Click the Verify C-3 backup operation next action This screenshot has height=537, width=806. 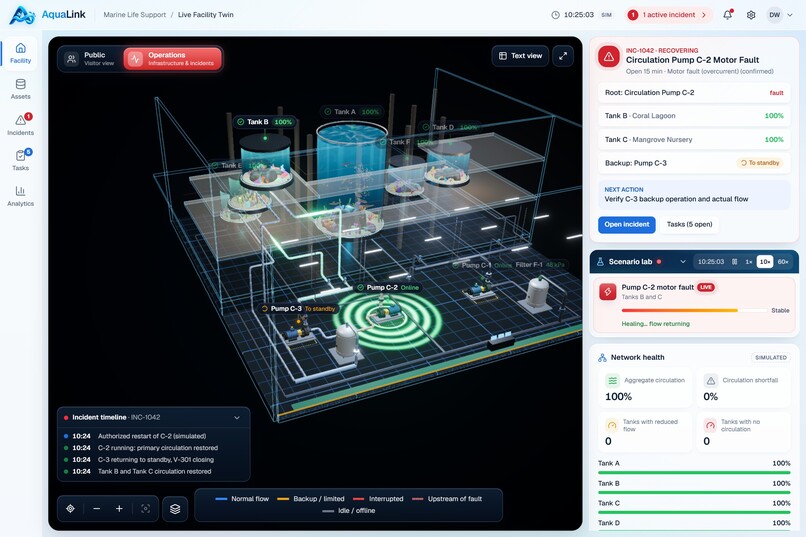[x=694, y=195]
